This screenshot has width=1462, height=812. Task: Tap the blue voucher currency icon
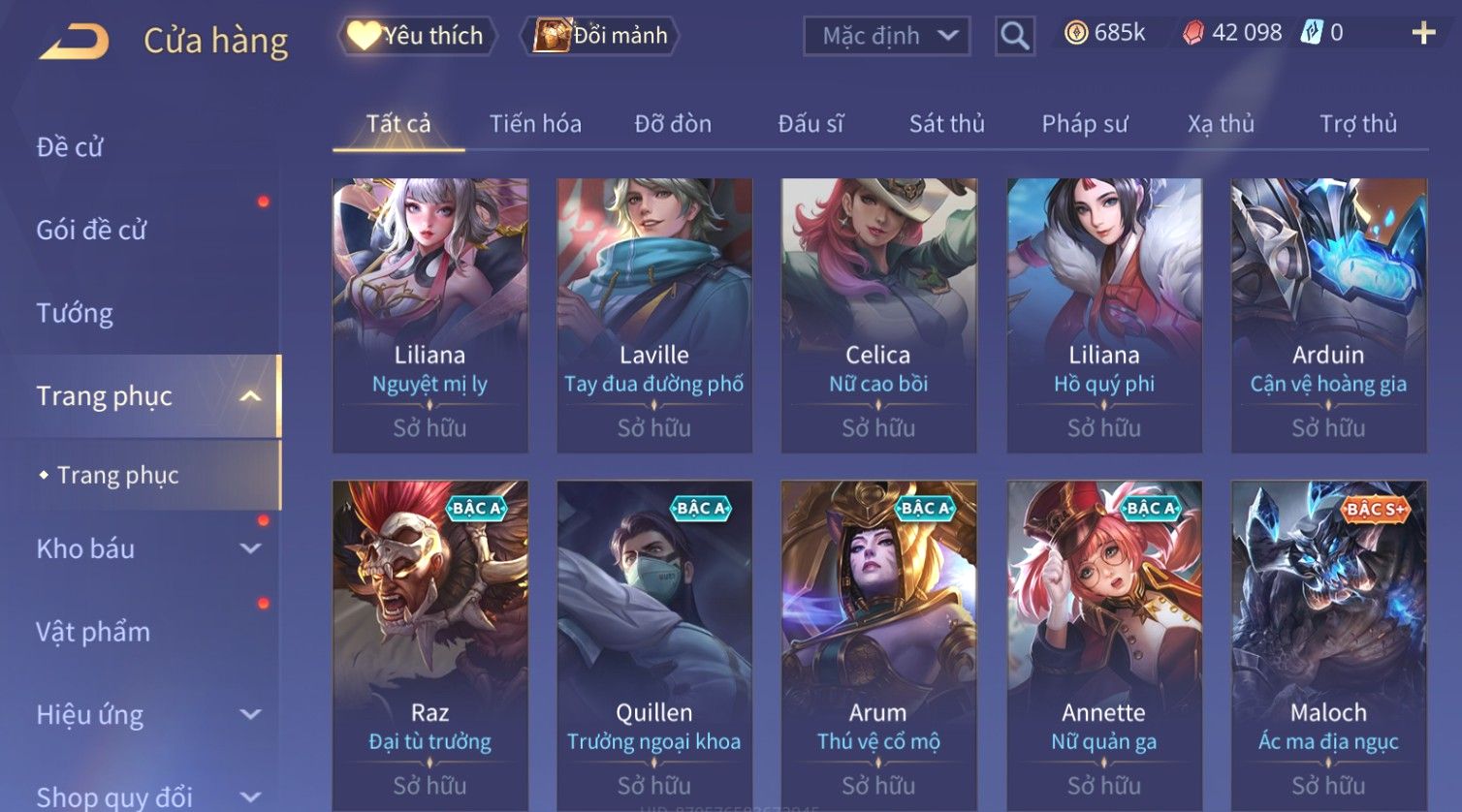(1312, 33)
